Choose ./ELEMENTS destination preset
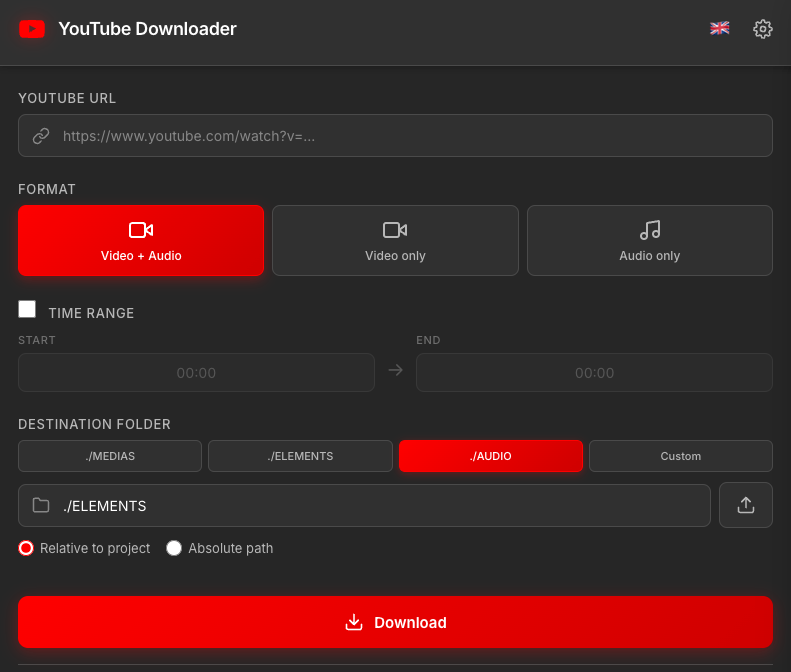 [300, 456]
